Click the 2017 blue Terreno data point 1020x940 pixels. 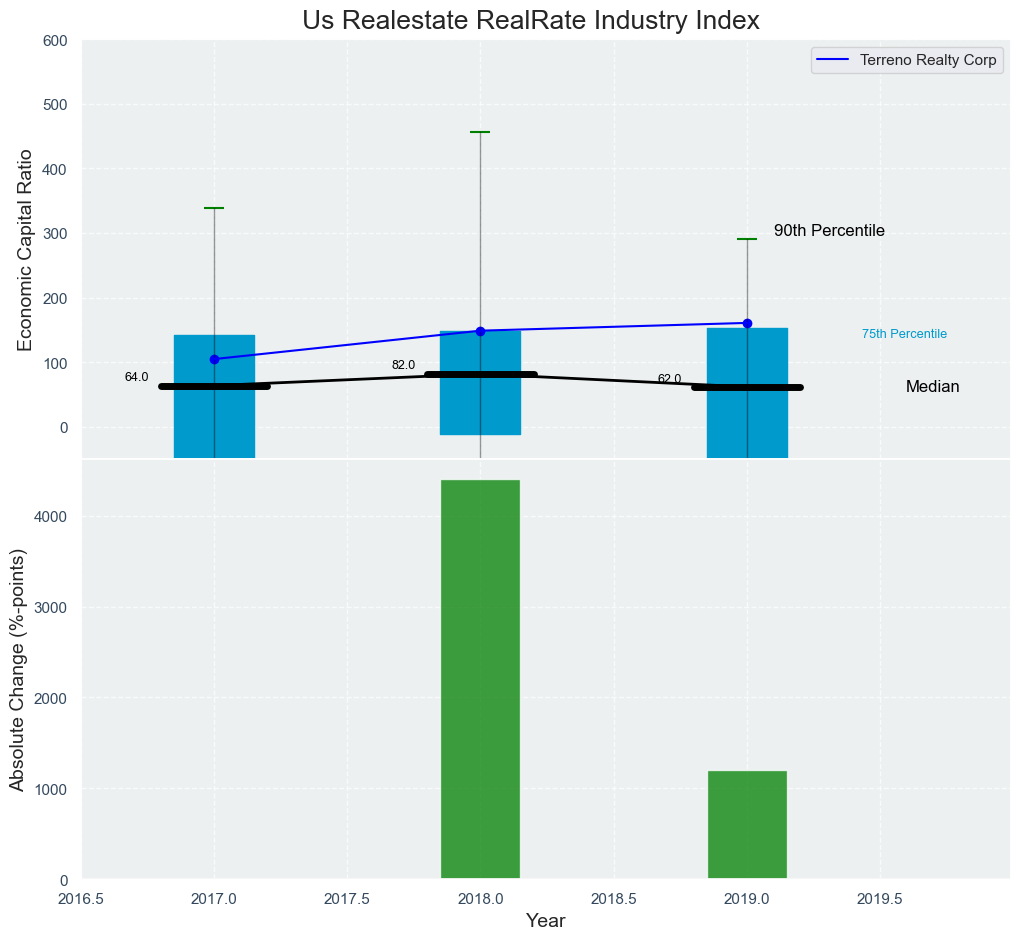[214, 359]
